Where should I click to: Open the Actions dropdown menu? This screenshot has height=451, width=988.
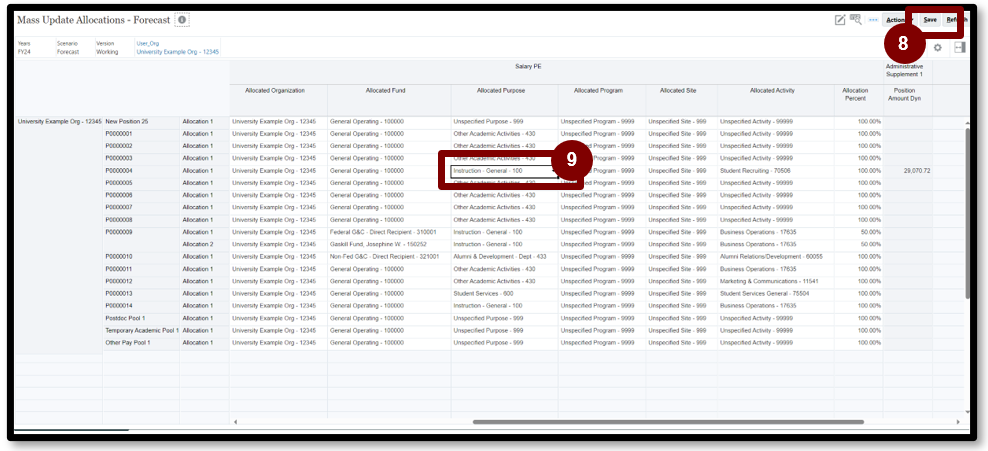tap(897, 20)
